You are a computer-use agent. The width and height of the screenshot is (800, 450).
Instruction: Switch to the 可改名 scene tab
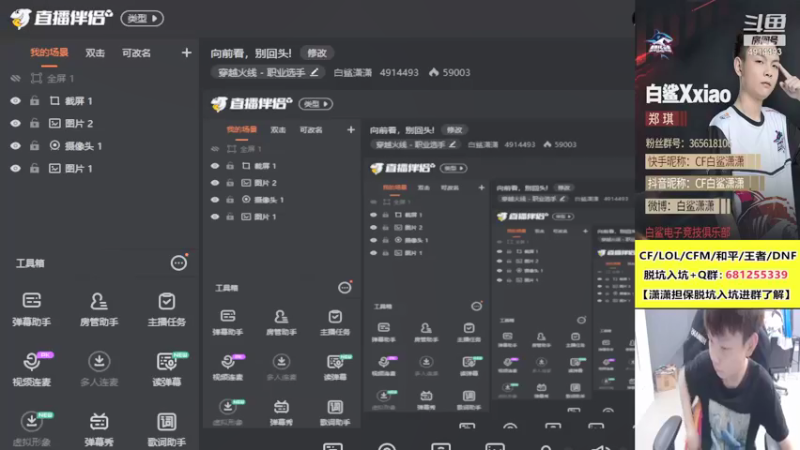coord(136,53)
